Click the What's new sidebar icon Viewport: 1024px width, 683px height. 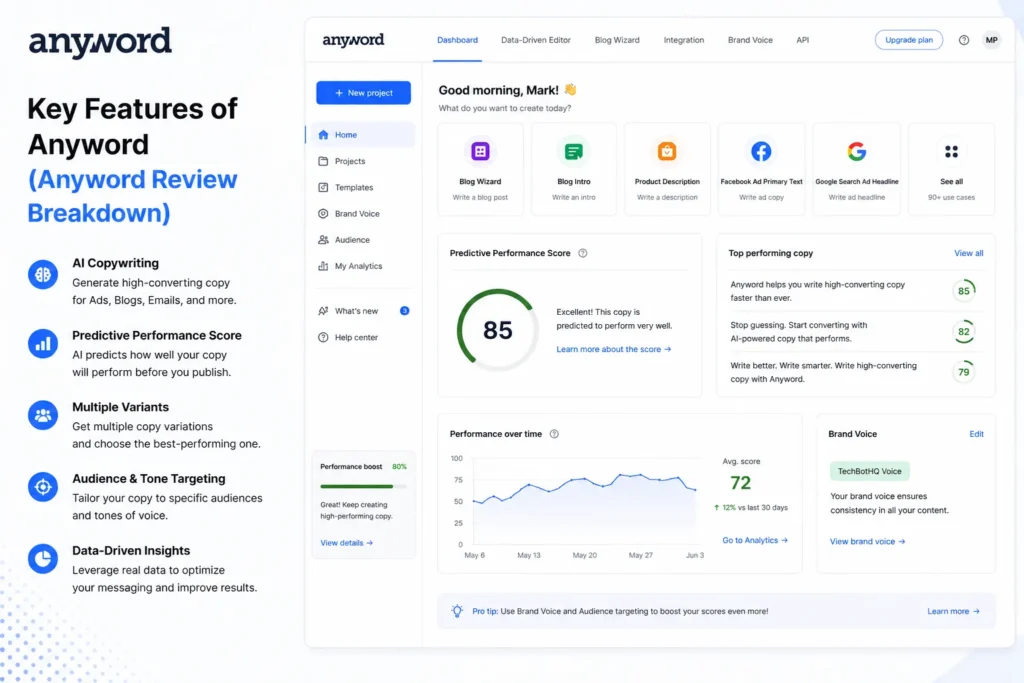coord(323,311)
